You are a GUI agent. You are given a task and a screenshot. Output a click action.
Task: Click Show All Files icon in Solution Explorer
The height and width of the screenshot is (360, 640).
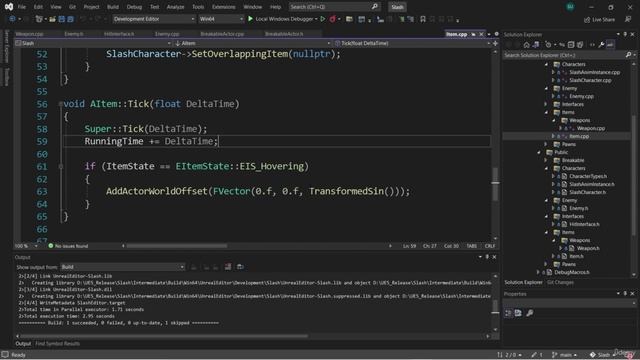click(x=580, y=45)
